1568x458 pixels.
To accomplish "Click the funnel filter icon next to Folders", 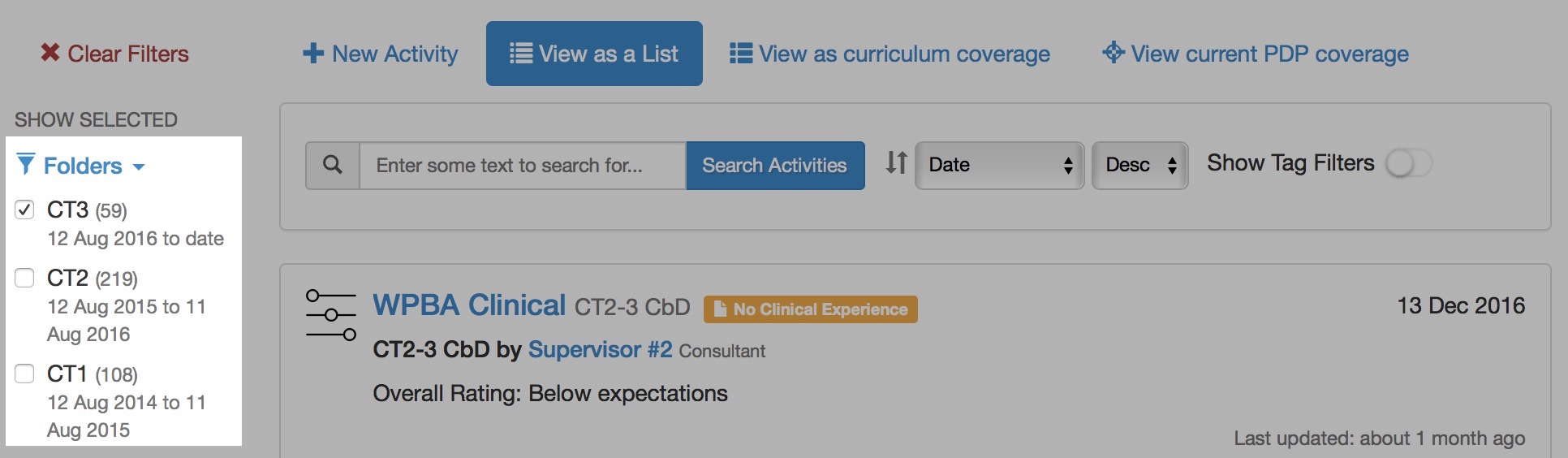I will (26, 165).
